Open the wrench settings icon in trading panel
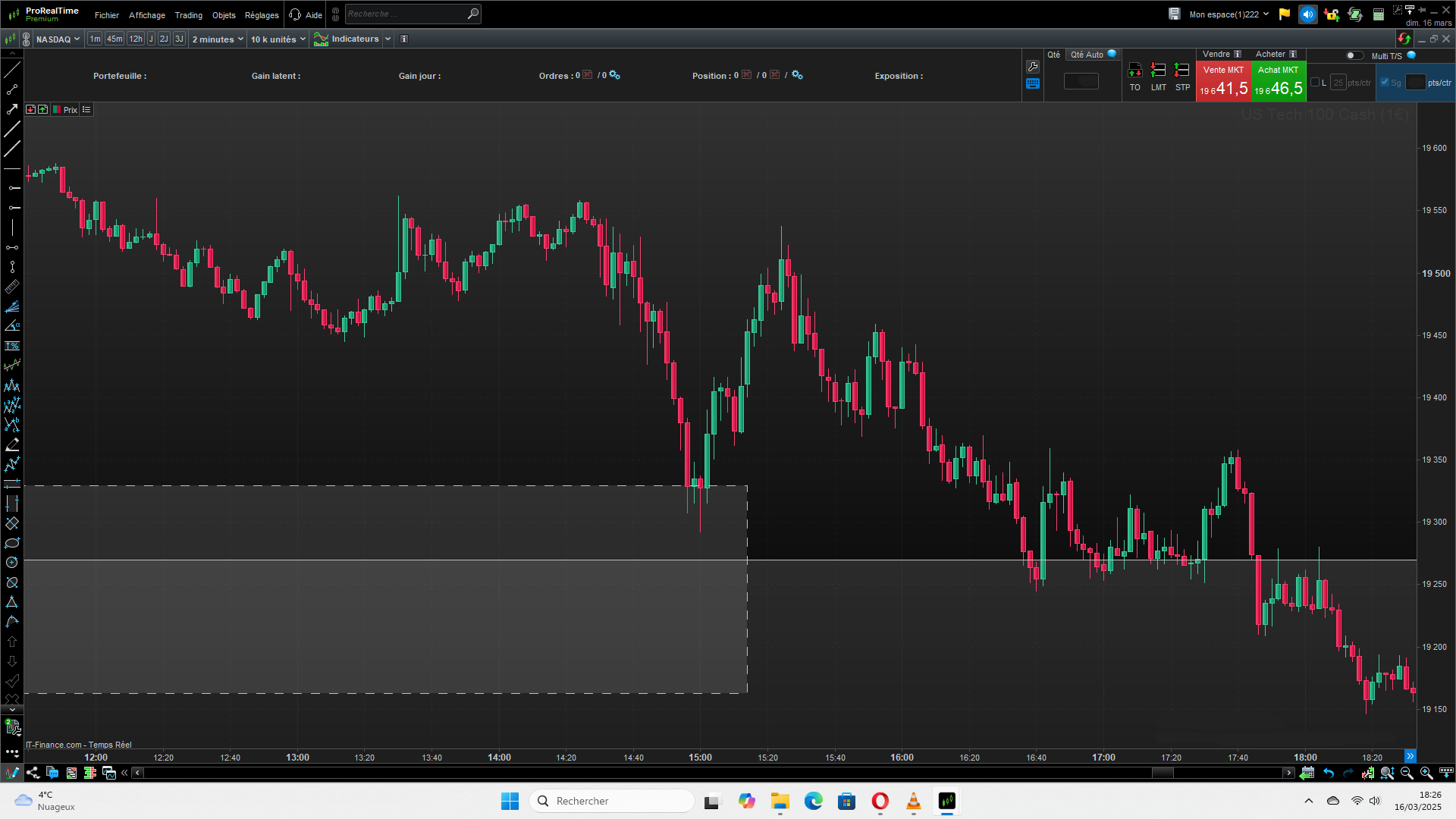The width and height of the screenshot is (1456, 819). (1032, 67)
